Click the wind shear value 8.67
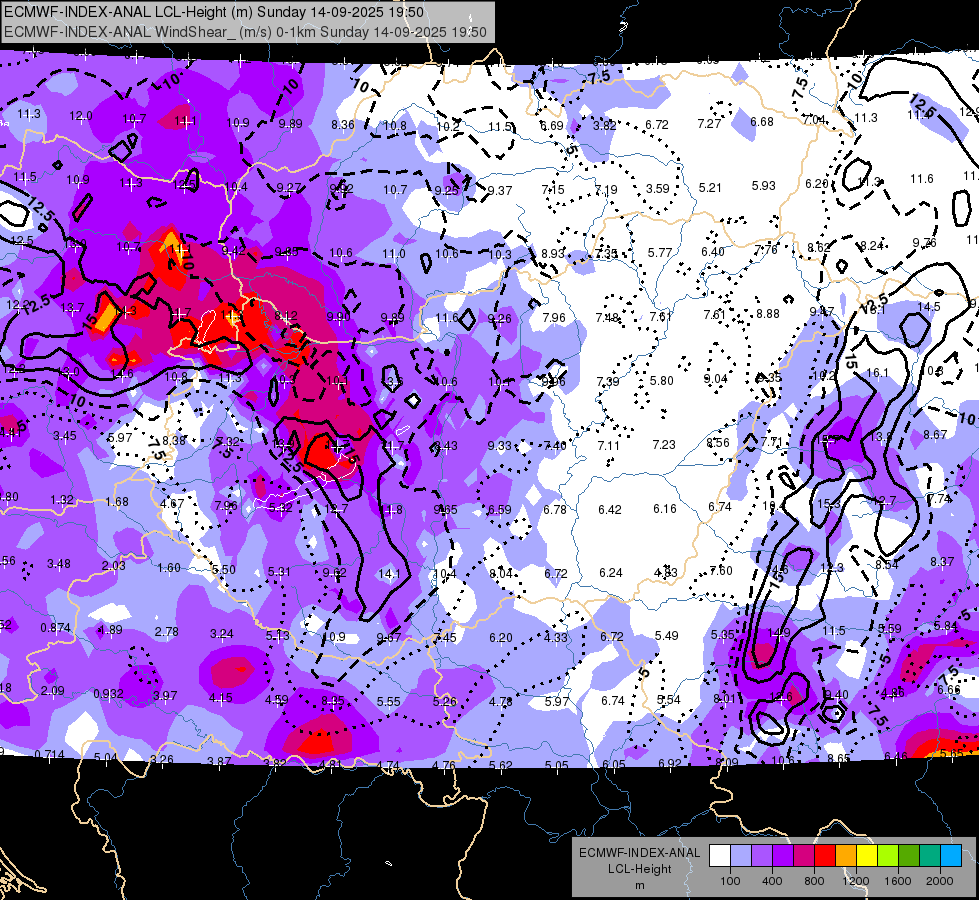Viewport: 979px width, 900px height. pyautogui.click(x=935, y=434)
